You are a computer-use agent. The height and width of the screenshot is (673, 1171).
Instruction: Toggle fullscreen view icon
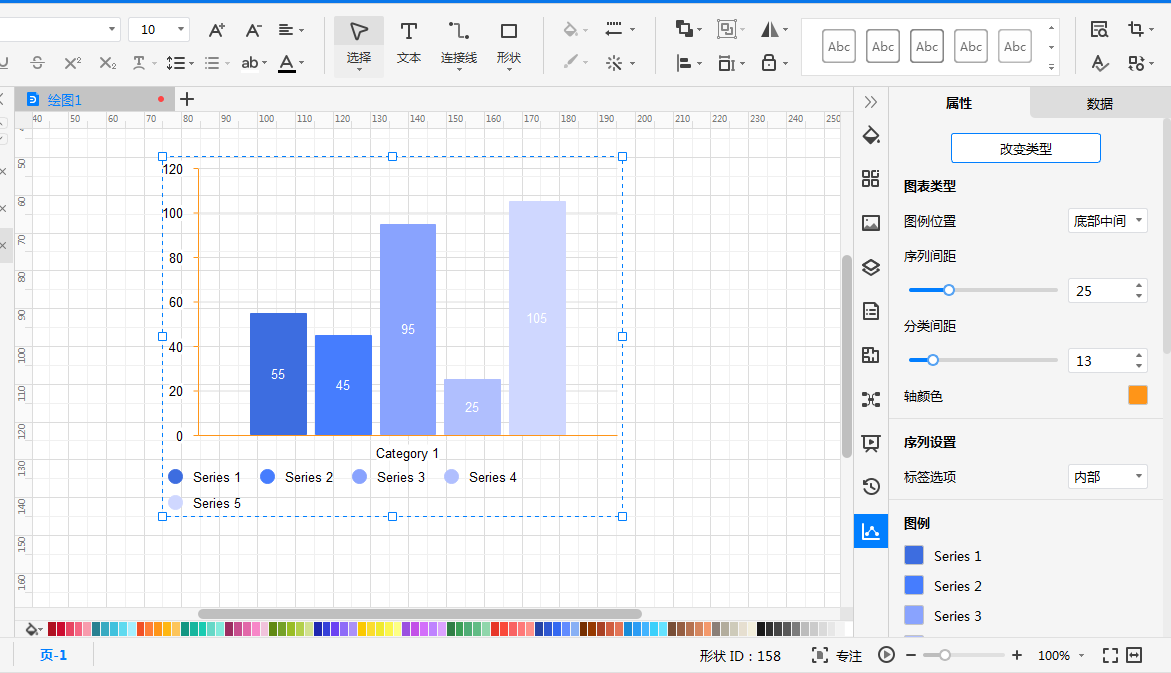(x=1111, y=655)
